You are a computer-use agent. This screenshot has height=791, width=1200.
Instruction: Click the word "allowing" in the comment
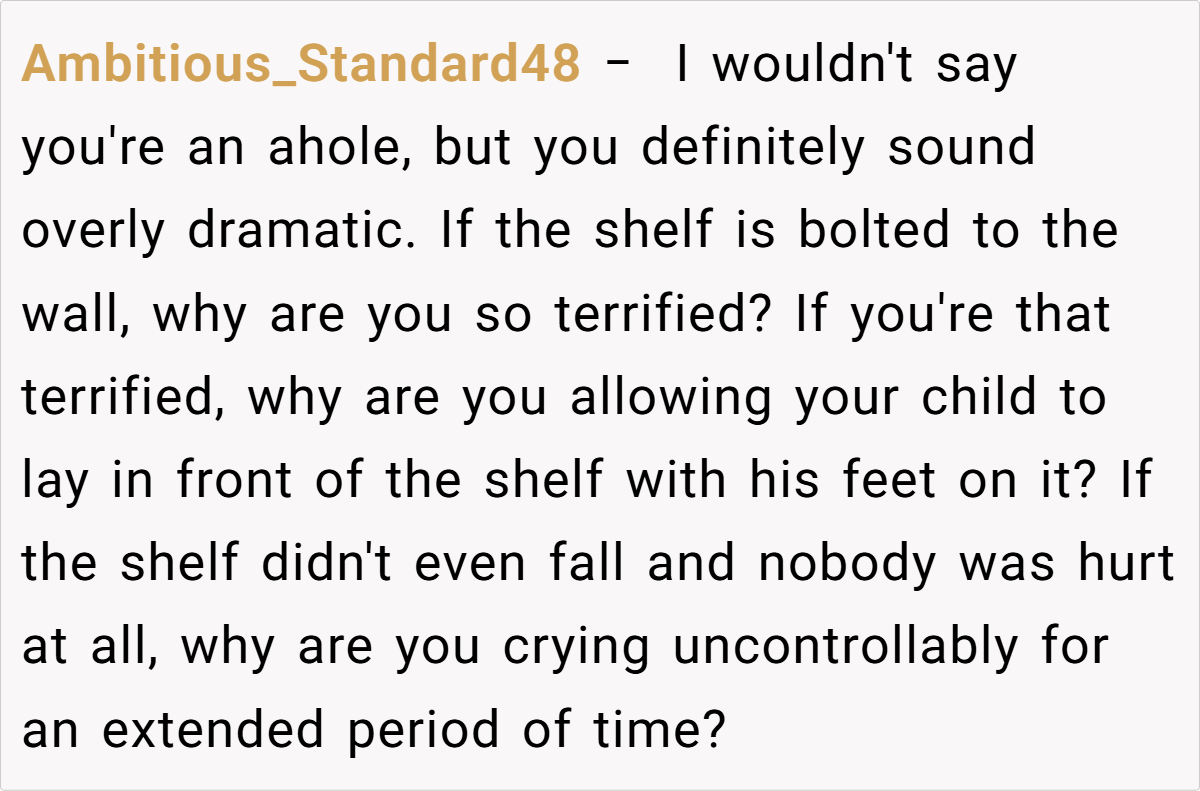[670, 397]
